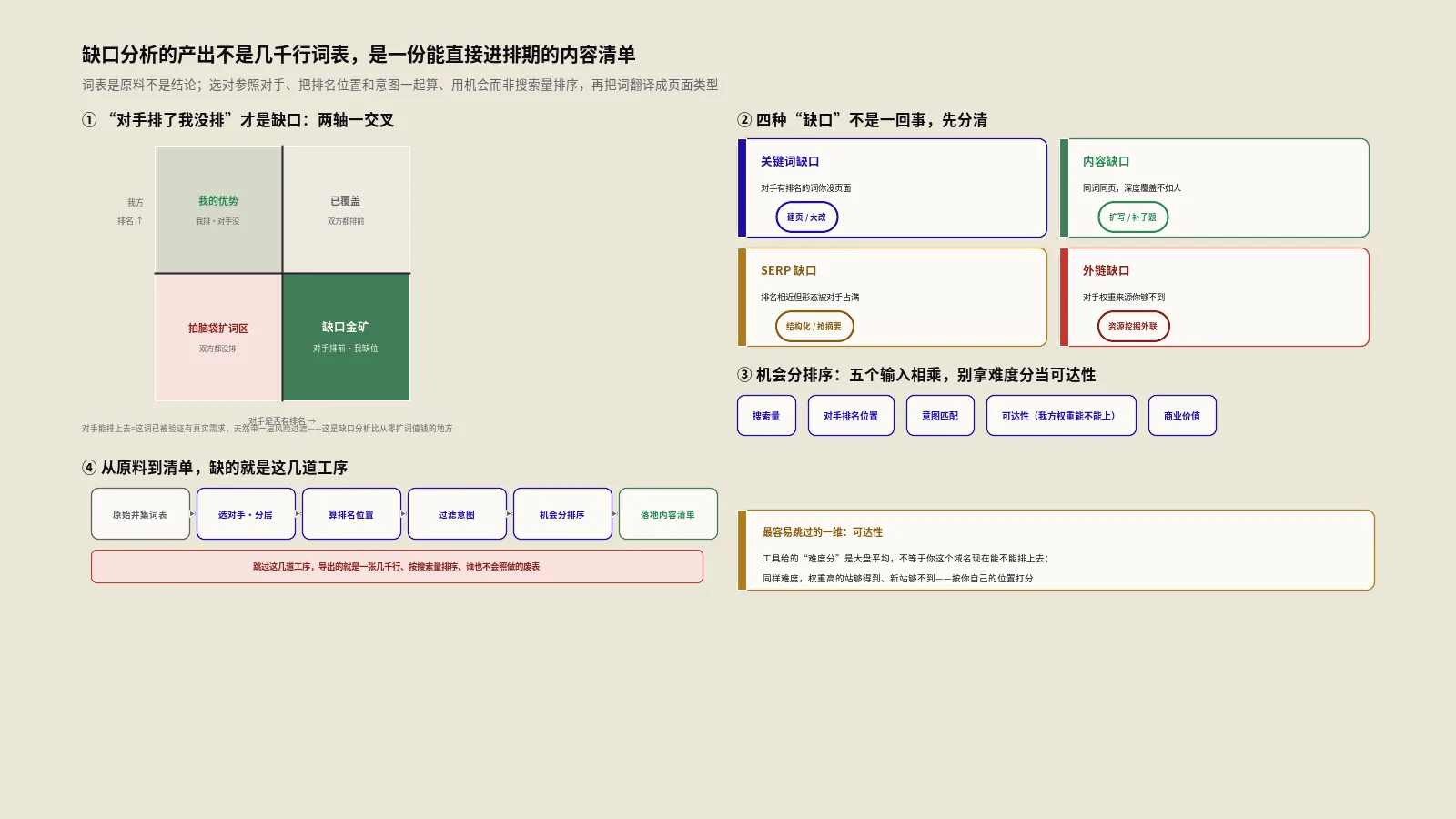Click the 对手是否有排名 → axis label
The width and height of the screenshot is (1456, 819).
tap(282, 421)
